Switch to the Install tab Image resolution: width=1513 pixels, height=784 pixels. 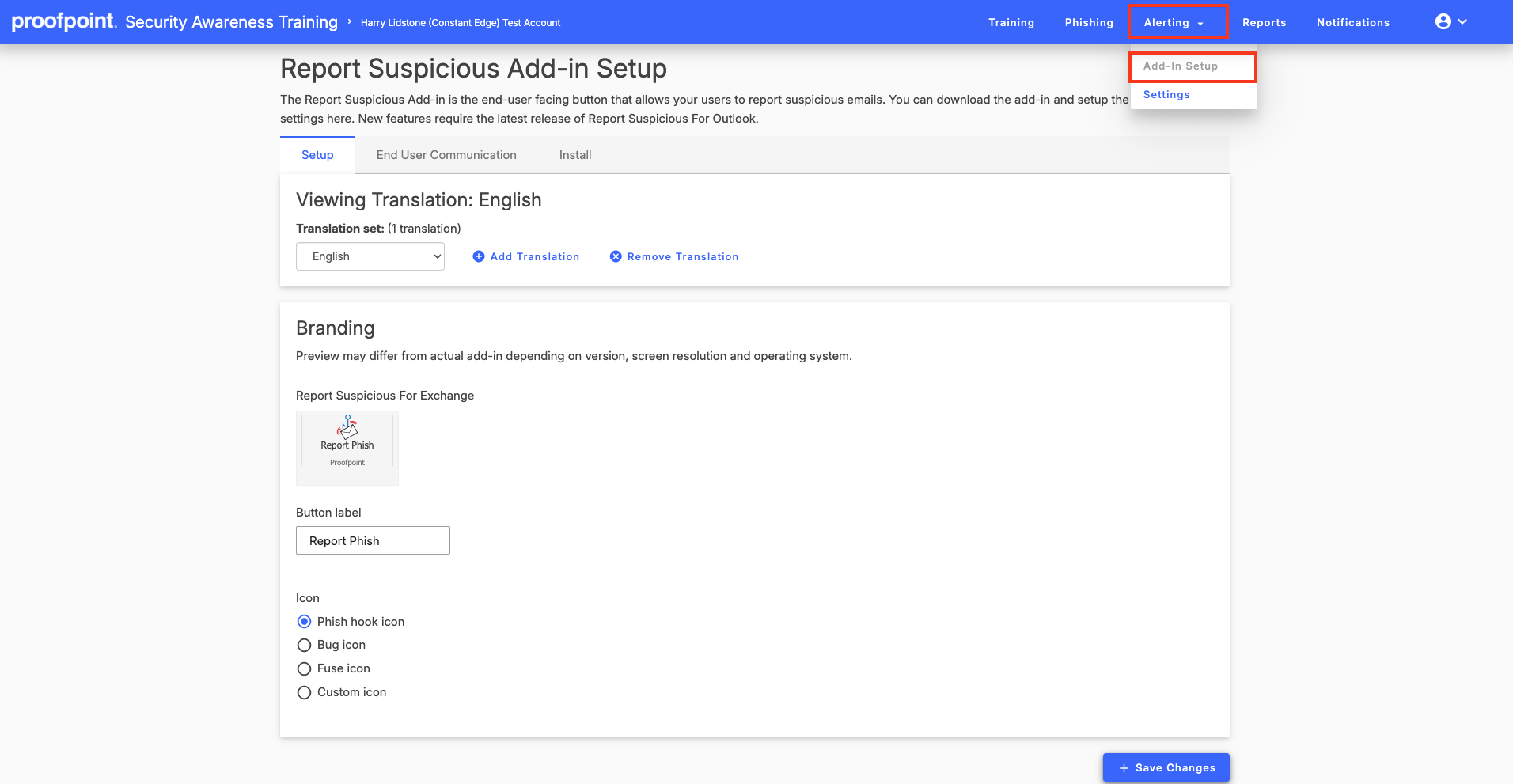coord(575,155)
